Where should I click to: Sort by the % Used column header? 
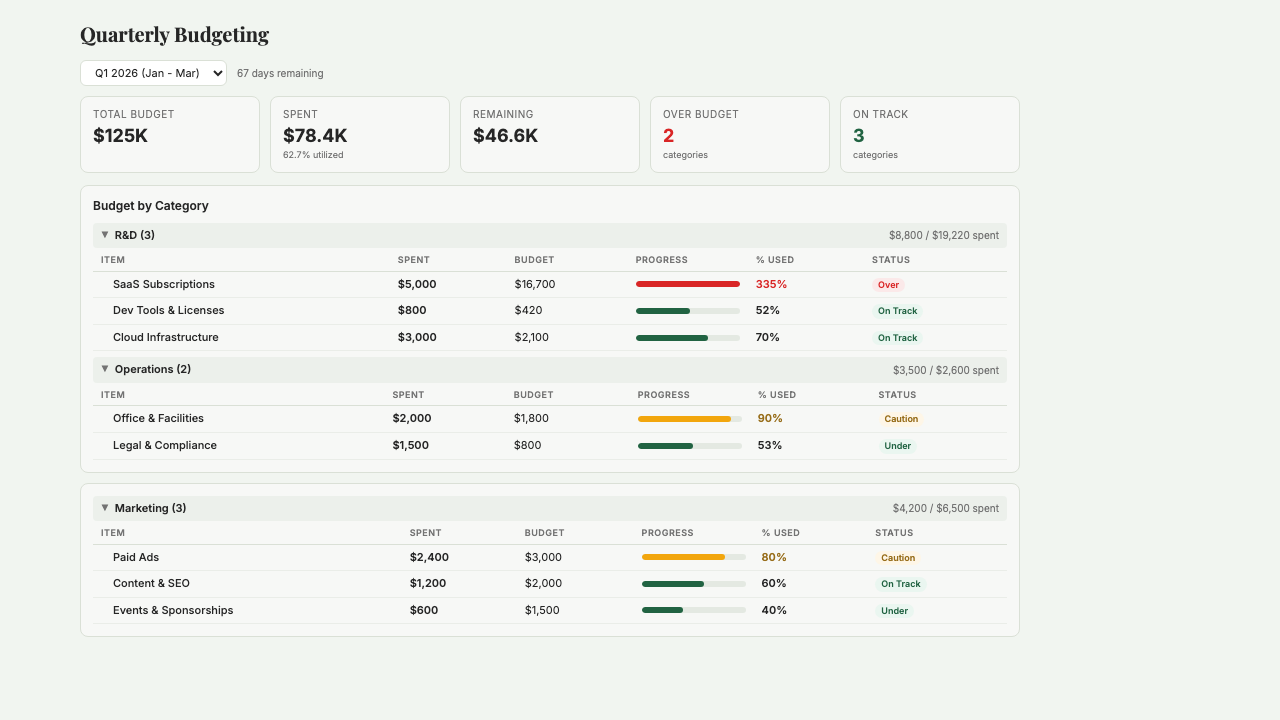pyautogui.click(x=775, y=259)
